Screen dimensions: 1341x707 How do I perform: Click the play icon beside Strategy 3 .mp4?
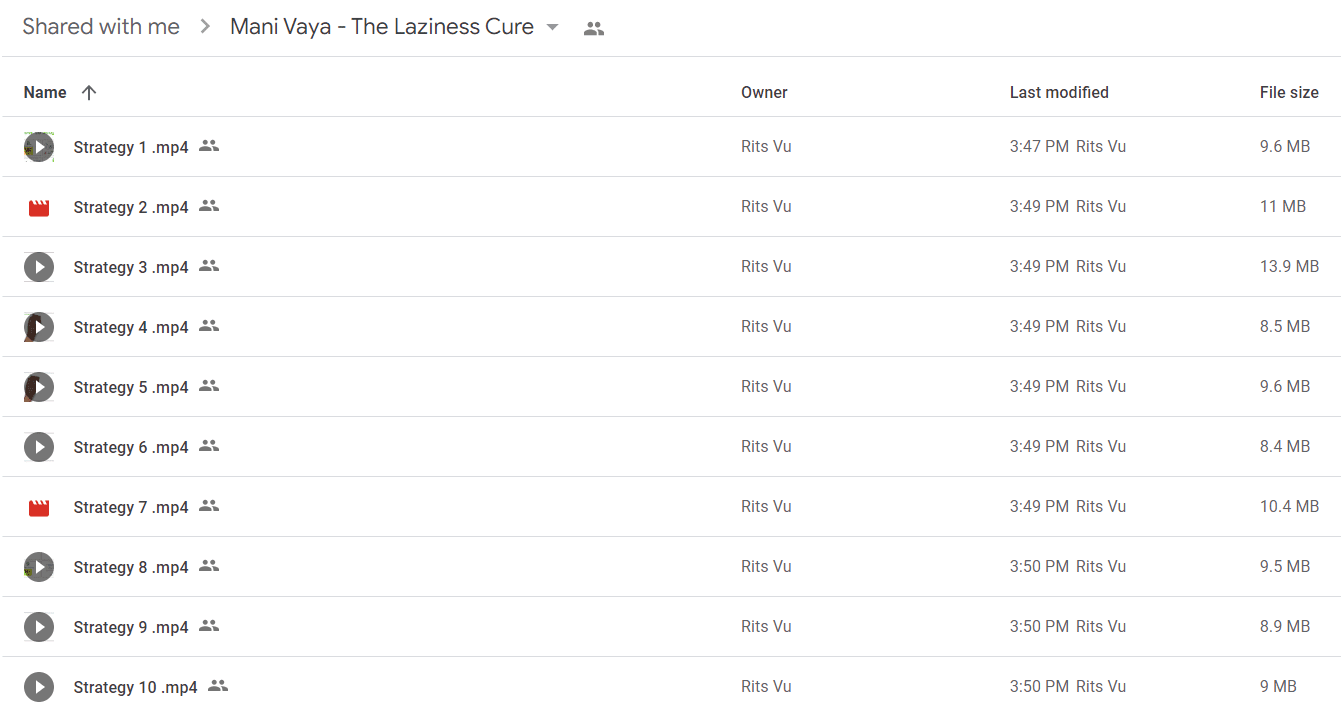pos(39,267)
